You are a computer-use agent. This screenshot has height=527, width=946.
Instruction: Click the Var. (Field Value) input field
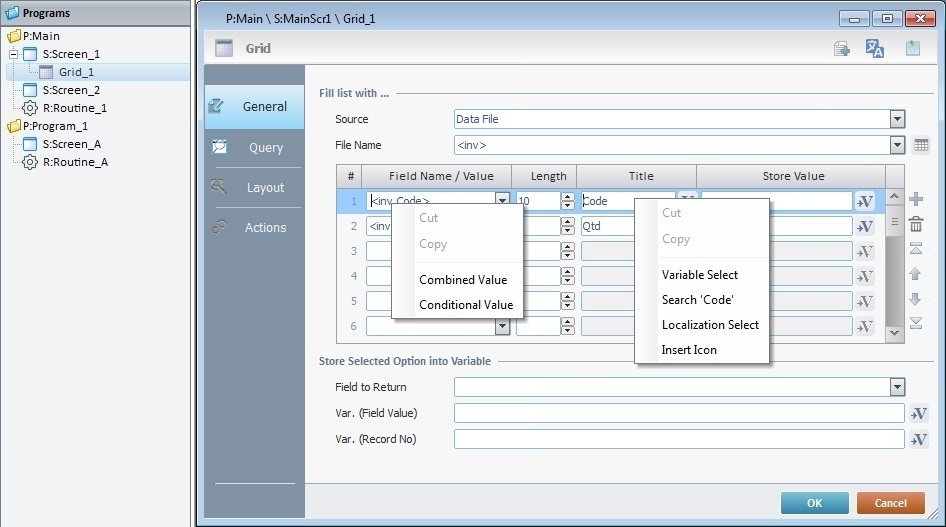click(678, 413)
